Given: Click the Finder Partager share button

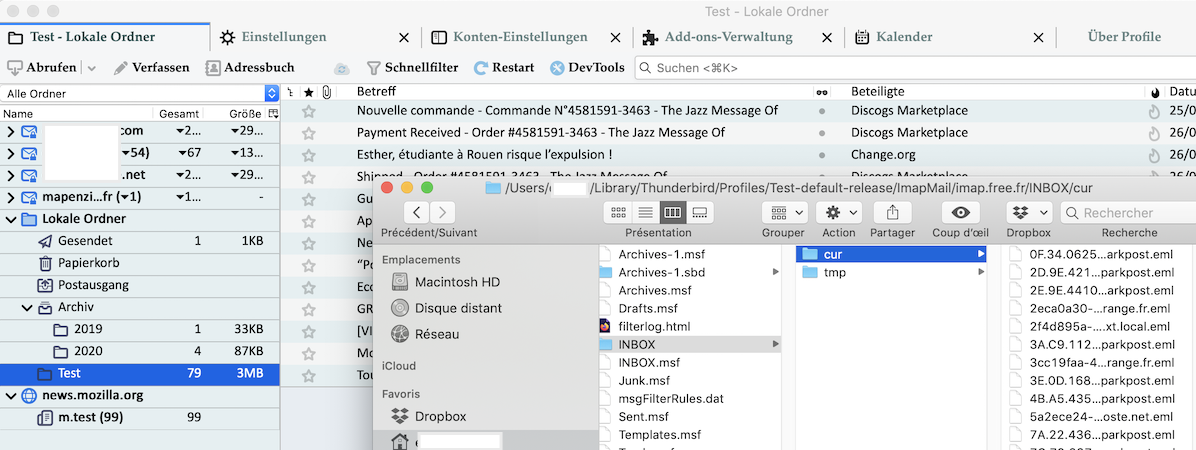Looking at the screenshot, I should [893, 212].
